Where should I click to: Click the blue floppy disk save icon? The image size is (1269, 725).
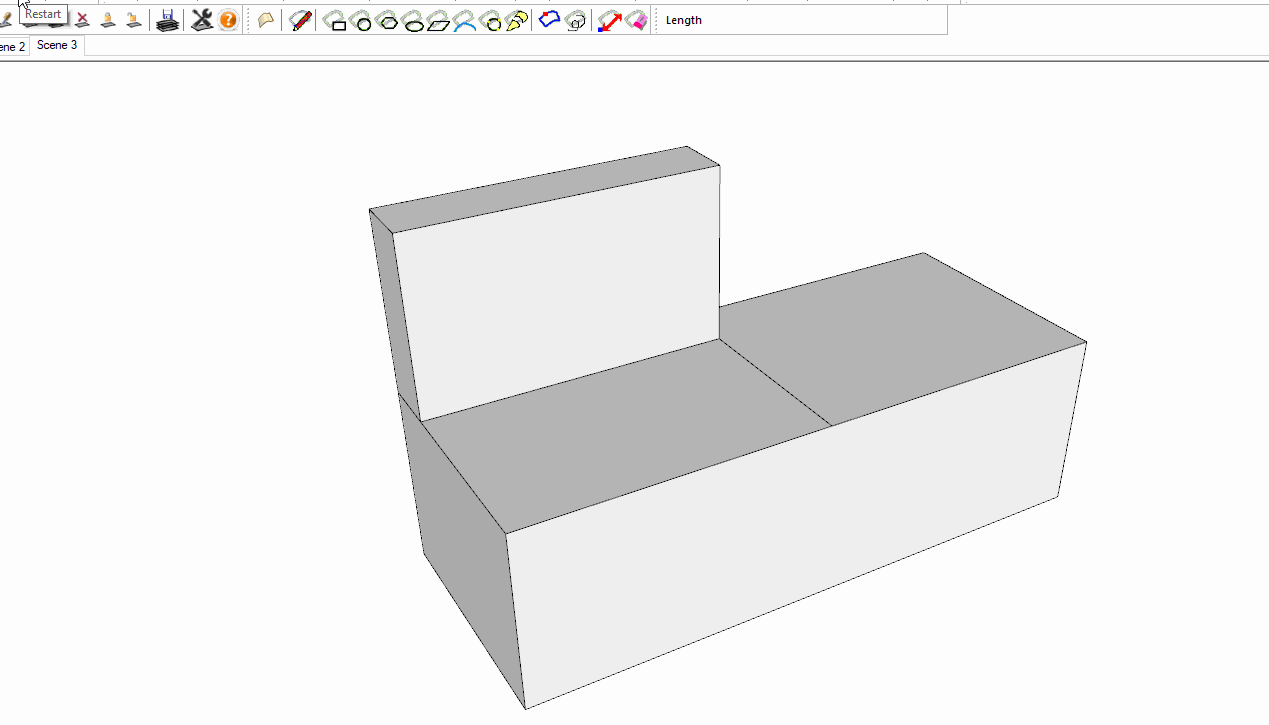[x=168, y=20]
